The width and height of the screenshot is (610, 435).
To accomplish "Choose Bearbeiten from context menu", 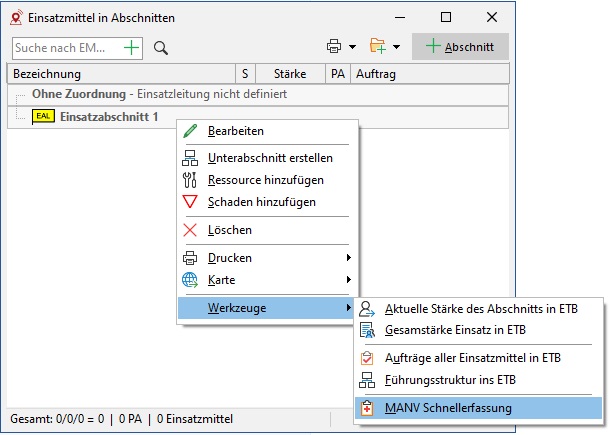I will pos(236,131).
